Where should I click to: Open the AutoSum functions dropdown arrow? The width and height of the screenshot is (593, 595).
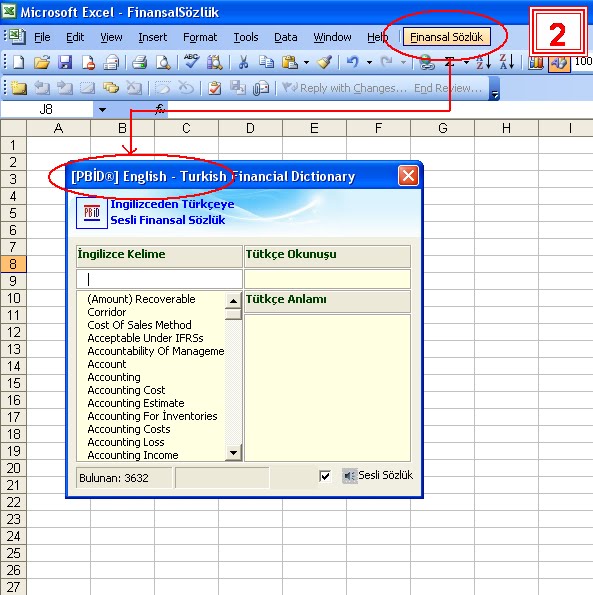pos(466,62)
